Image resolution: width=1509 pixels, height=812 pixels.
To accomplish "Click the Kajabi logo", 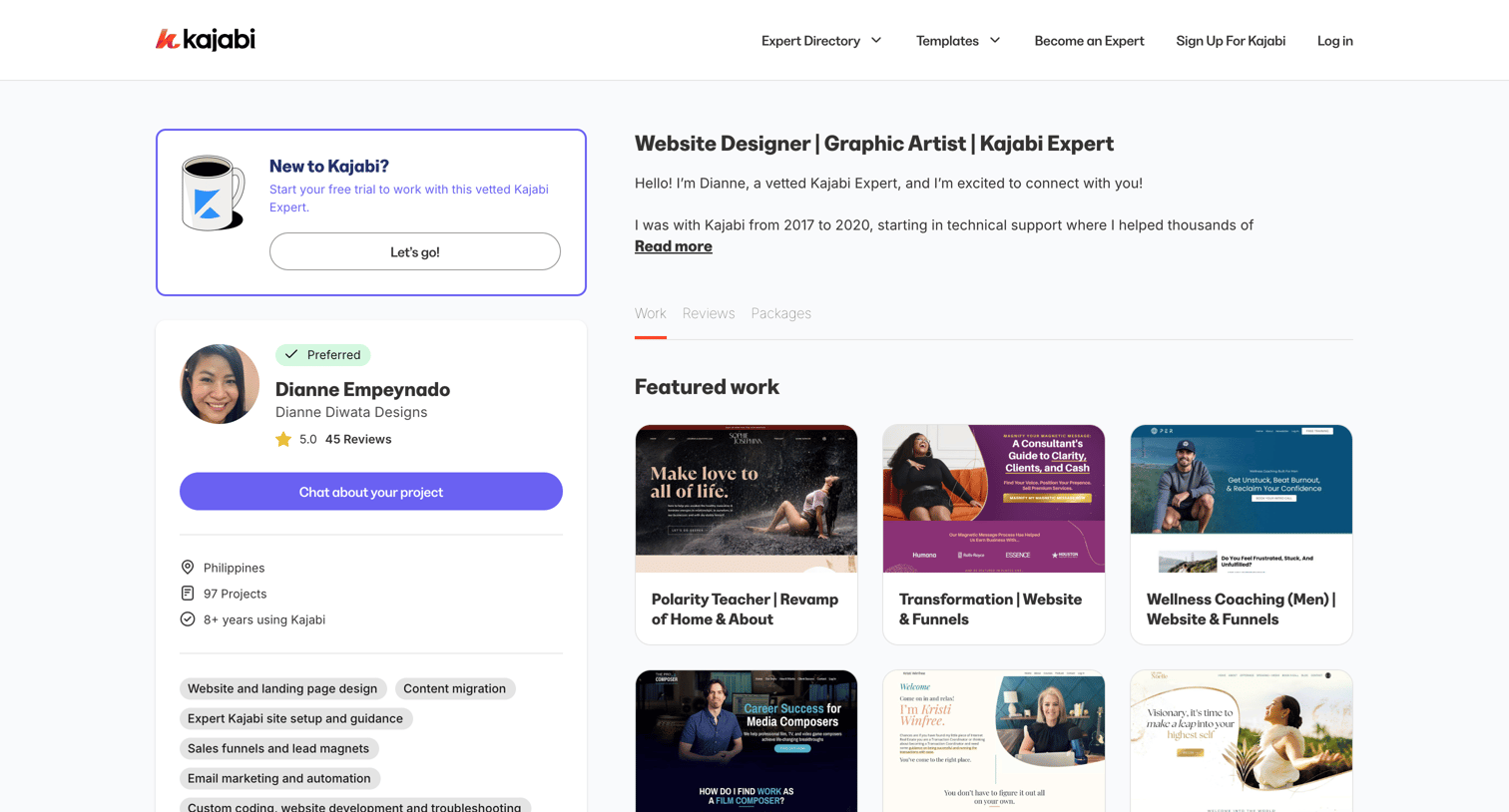I will [x=206, y=40].
